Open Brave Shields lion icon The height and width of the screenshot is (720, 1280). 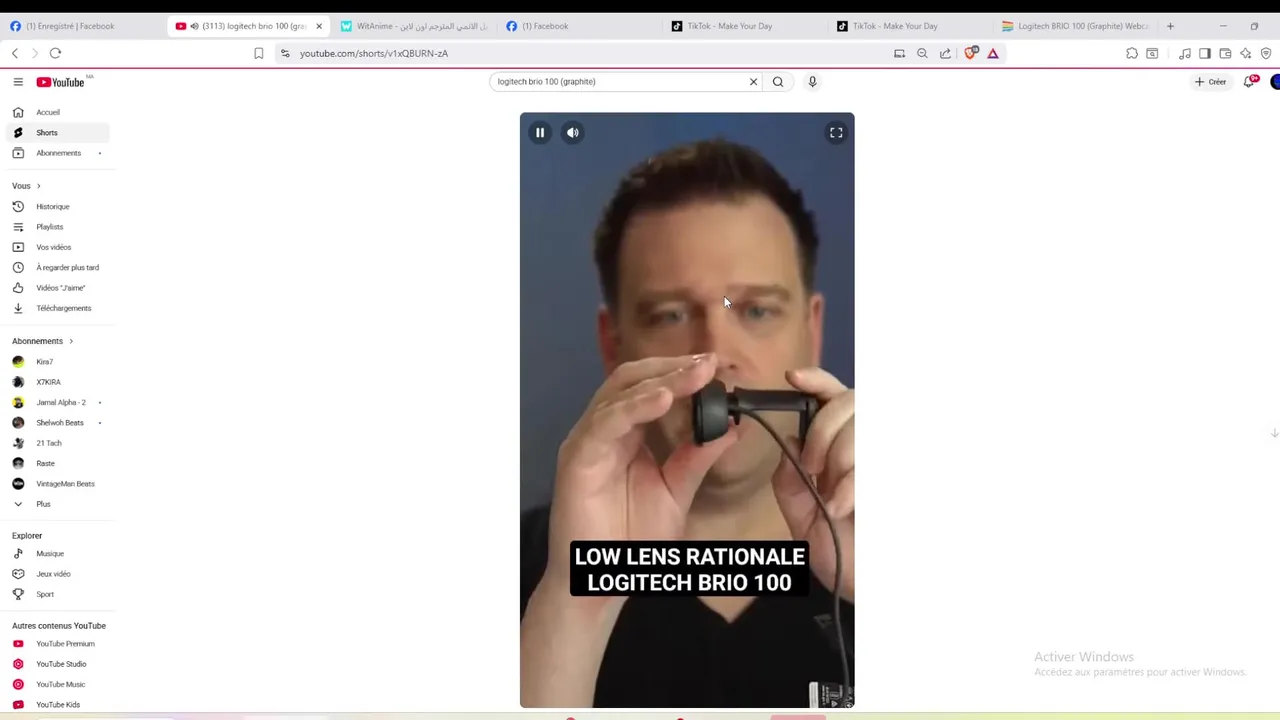tap(970, 53)
